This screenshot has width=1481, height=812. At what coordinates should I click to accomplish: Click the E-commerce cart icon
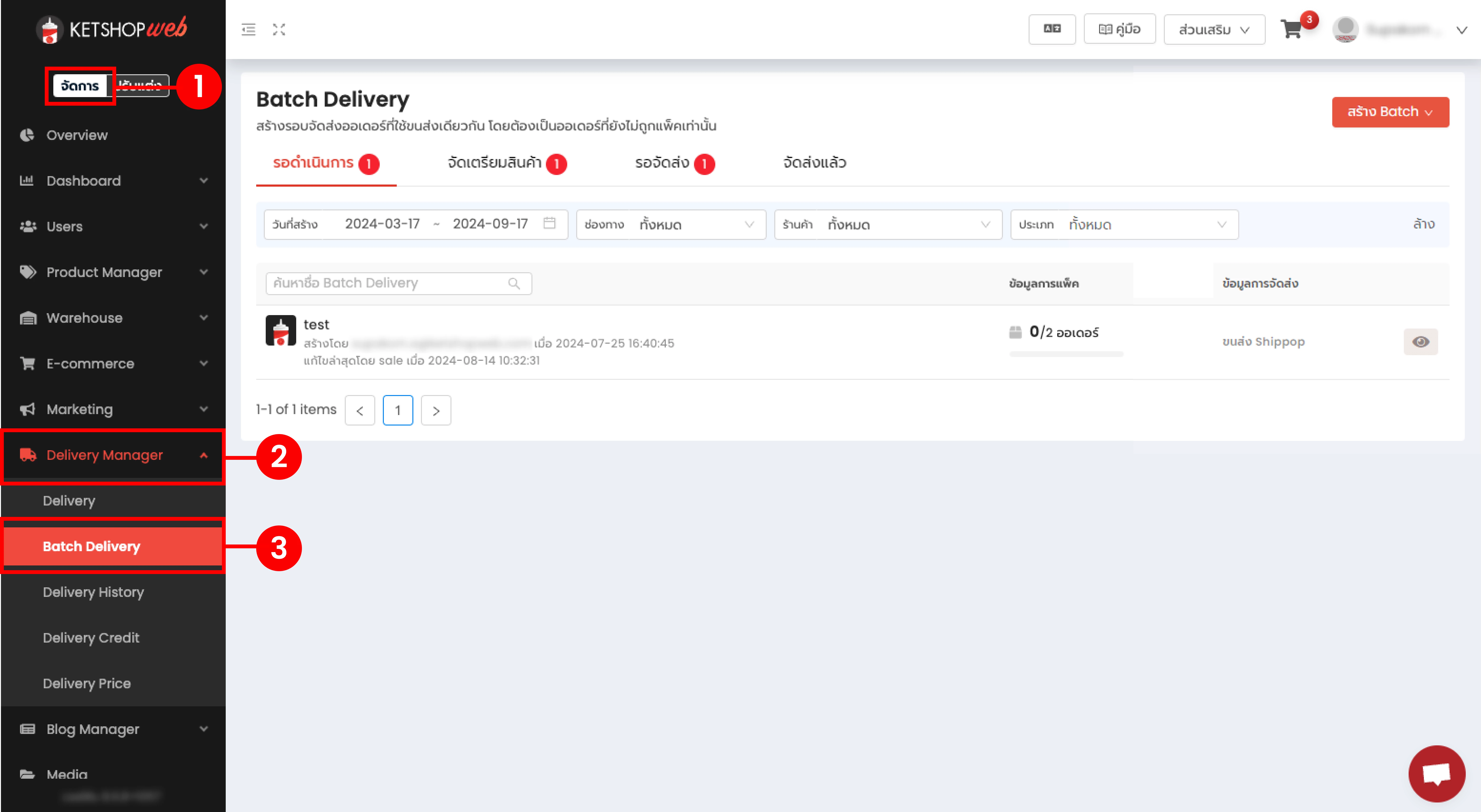tap(28, 363)
